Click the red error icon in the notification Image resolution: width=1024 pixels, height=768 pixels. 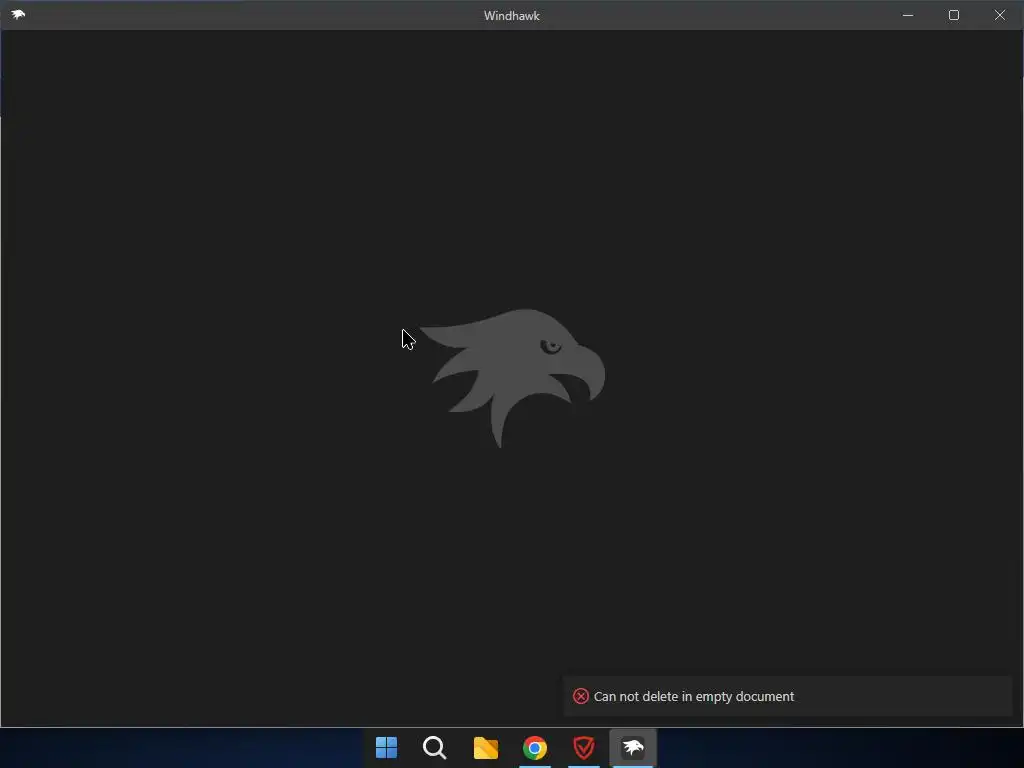tap(581, 696)
